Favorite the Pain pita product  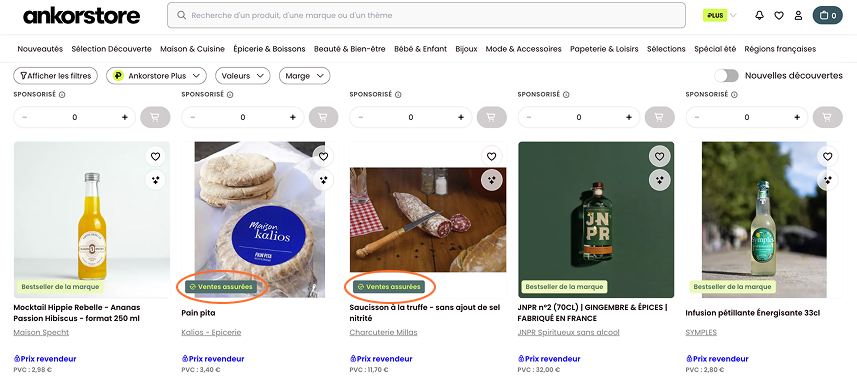324,156
